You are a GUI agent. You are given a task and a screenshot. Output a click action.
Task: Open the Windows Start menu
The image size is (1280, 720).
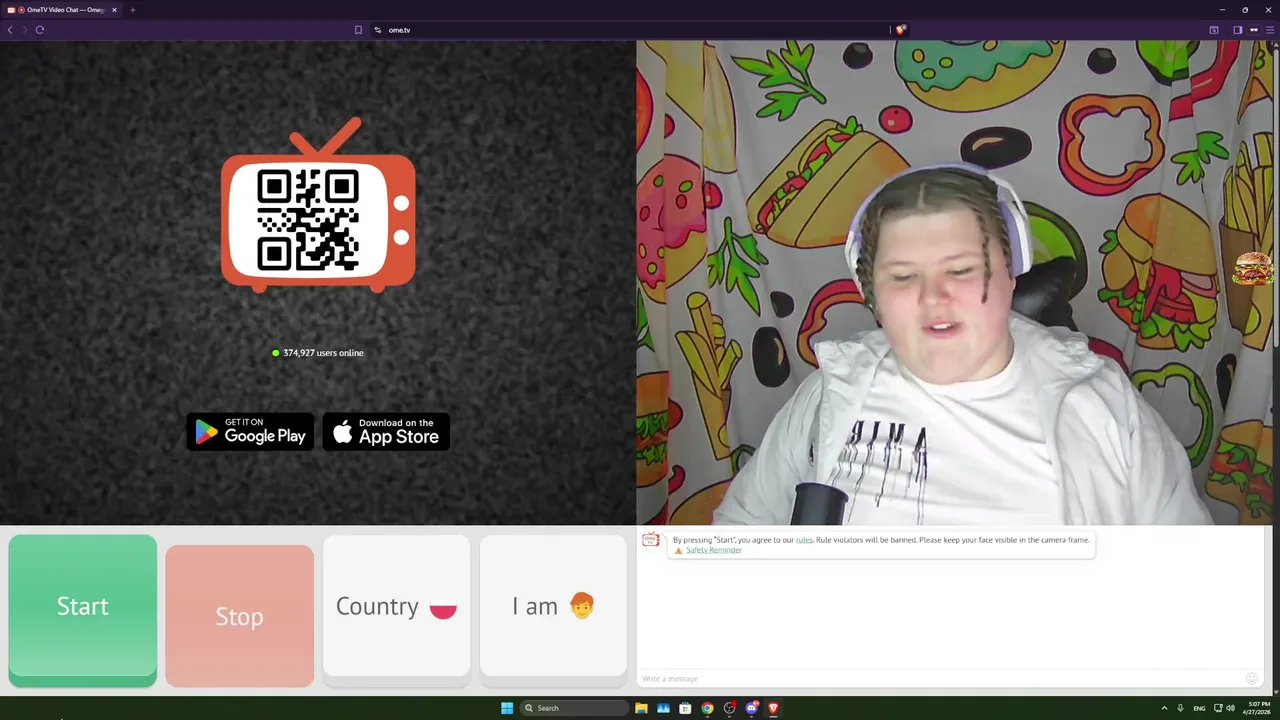[507, 708]
